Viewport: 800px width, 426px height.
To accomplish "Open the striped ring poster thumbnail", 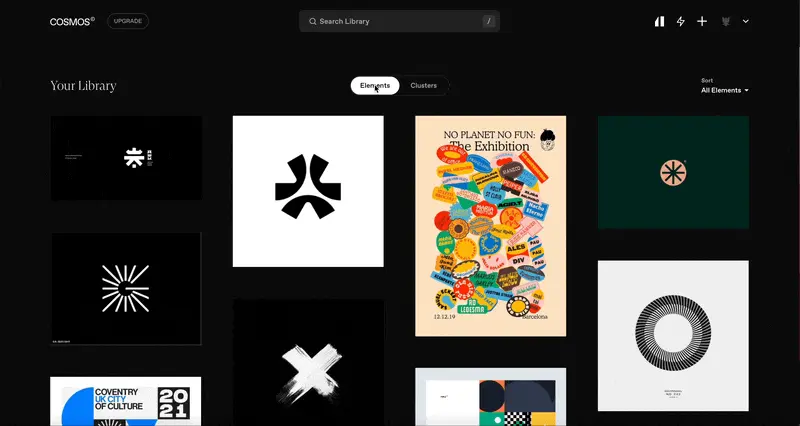I will tap(673, 336).
